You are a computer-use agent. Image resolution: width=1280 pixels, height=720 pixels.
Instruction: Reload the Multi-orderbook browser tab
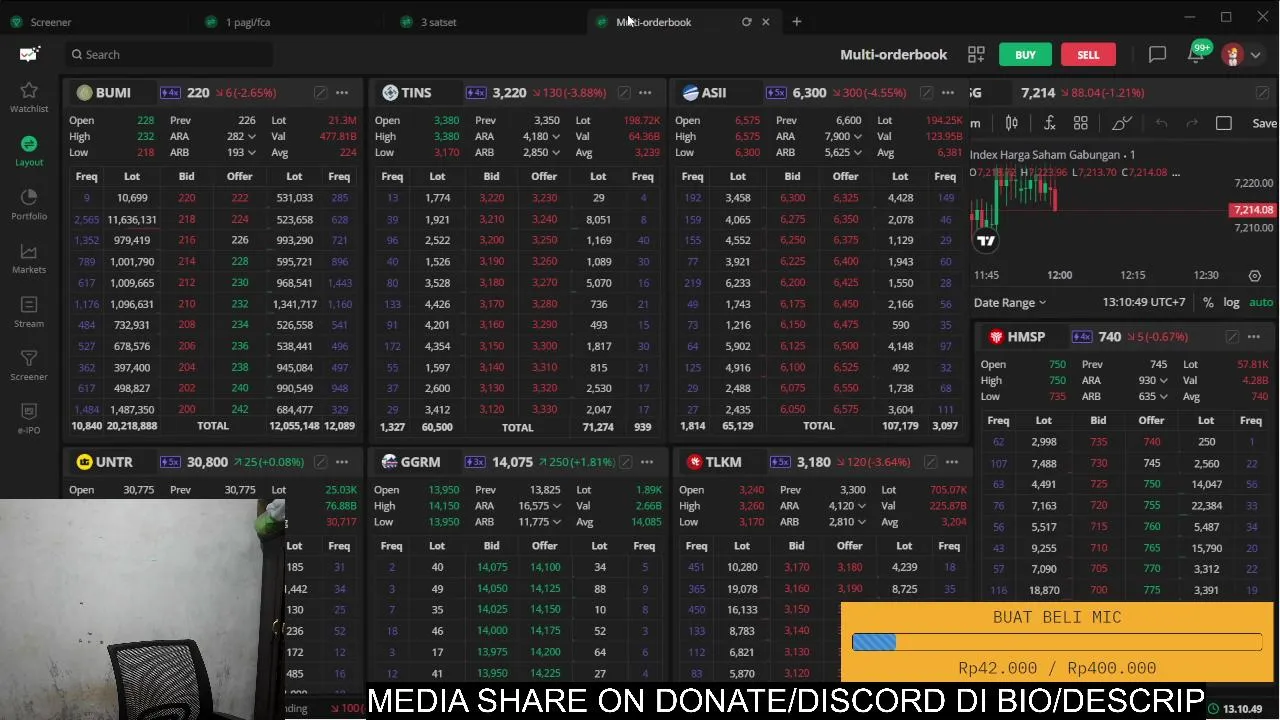click(x=746, y=21)
